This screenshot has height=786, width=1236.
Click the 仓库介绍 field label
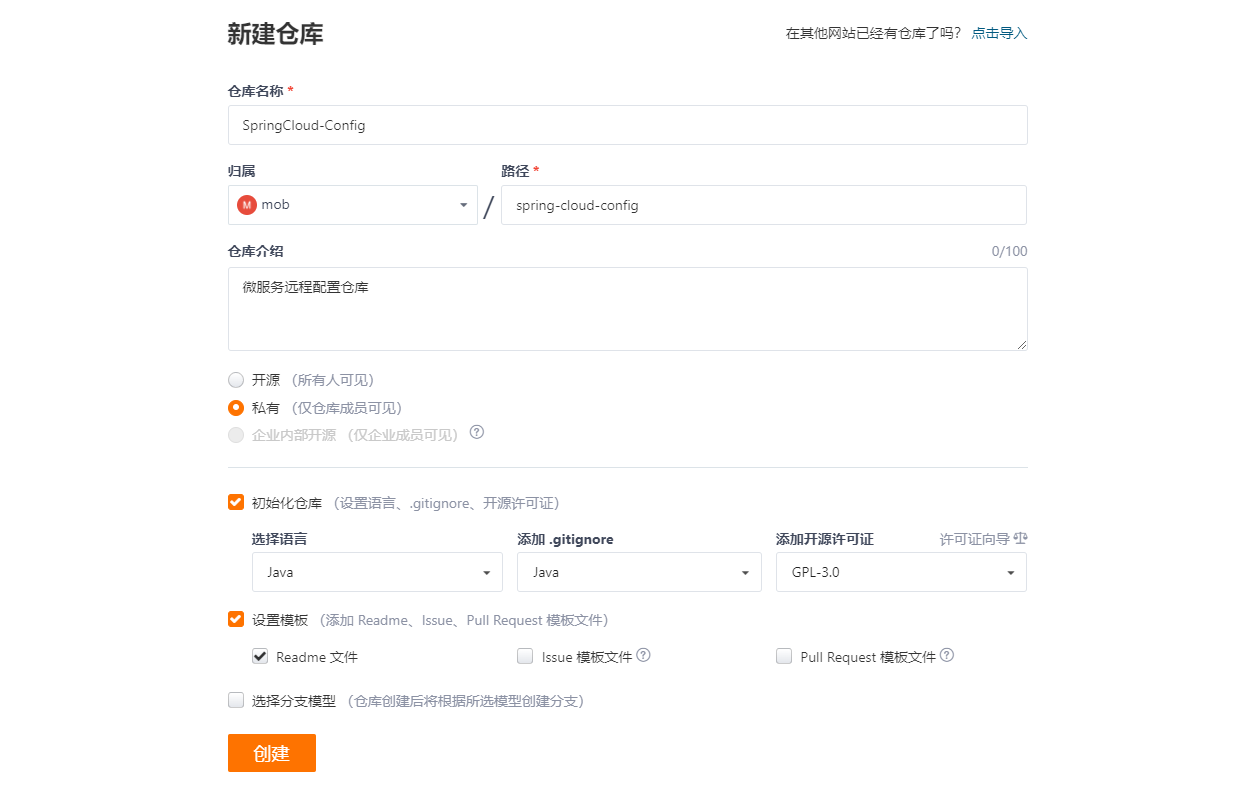tap(256, 251)
